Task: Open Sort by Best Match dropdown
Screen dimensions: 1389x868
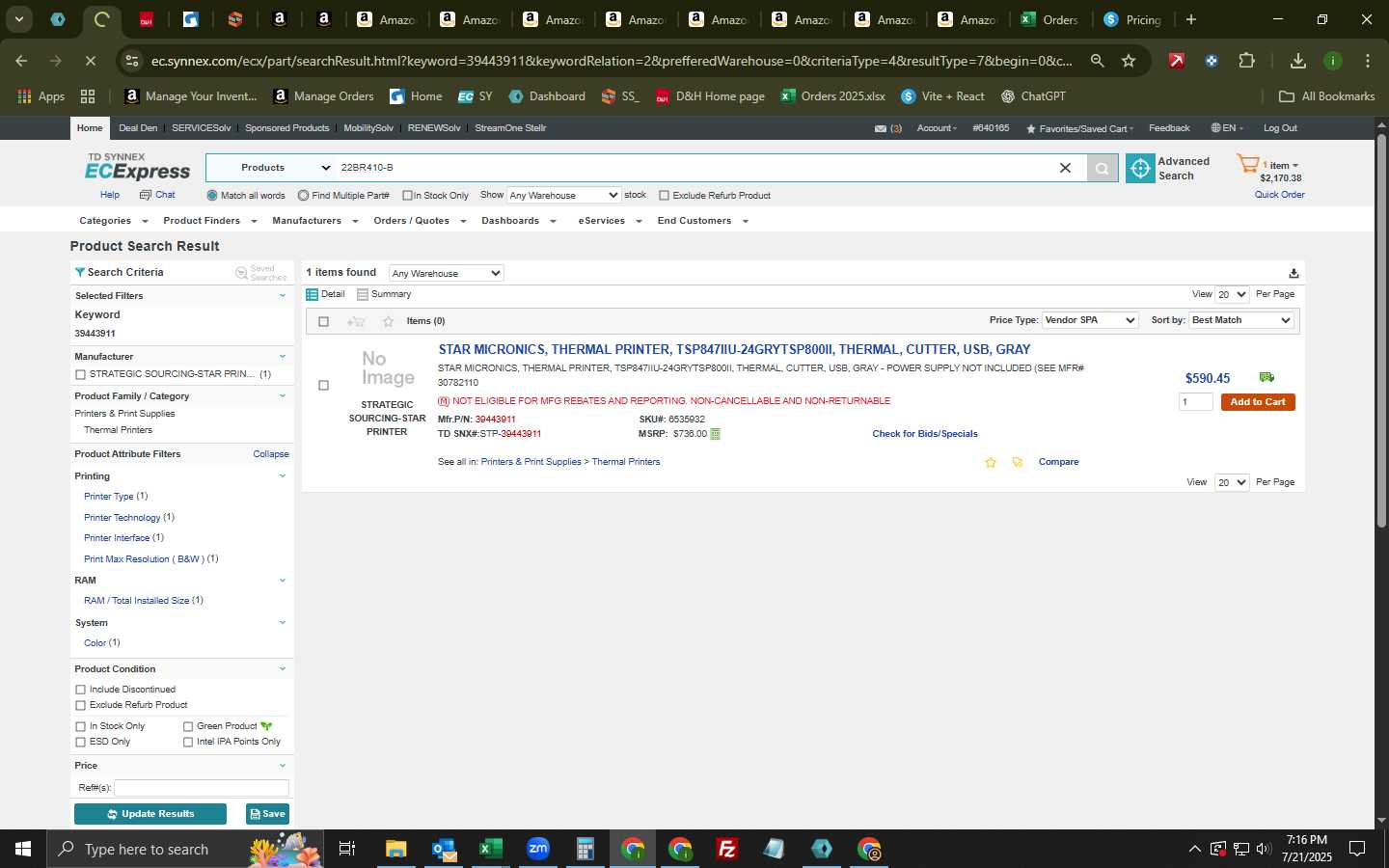Action: [1240, 320]
